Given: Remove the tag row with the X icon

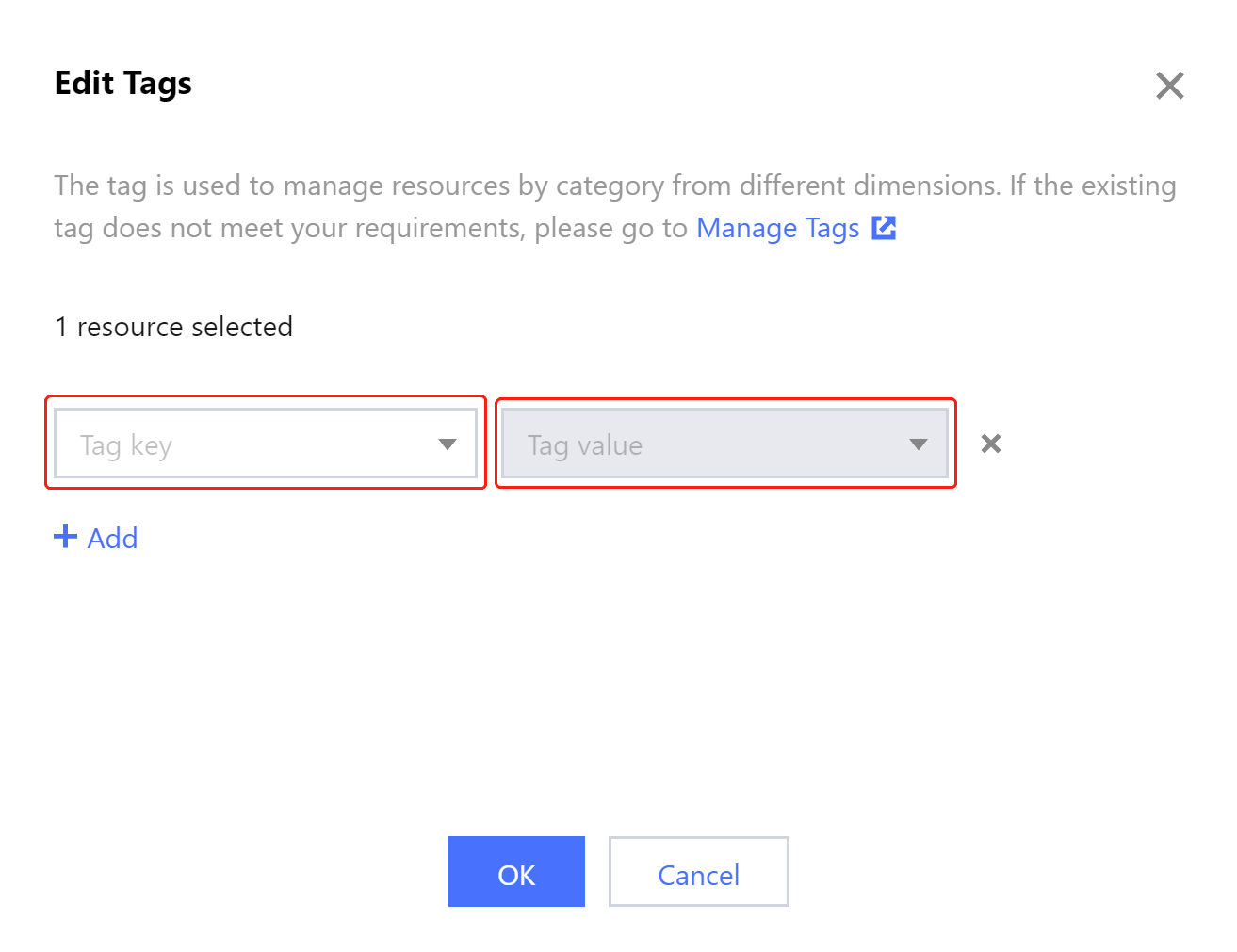Looking at the screenshot, I should coord(990,444).
